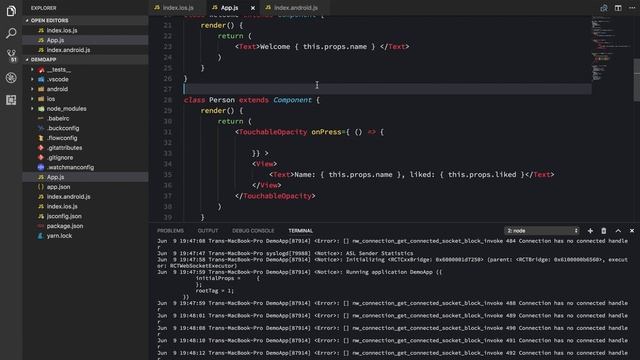This screenshot has height=360, width=640.
Task: Collapse the Open Editors section
Action: (x=86, y=20)
